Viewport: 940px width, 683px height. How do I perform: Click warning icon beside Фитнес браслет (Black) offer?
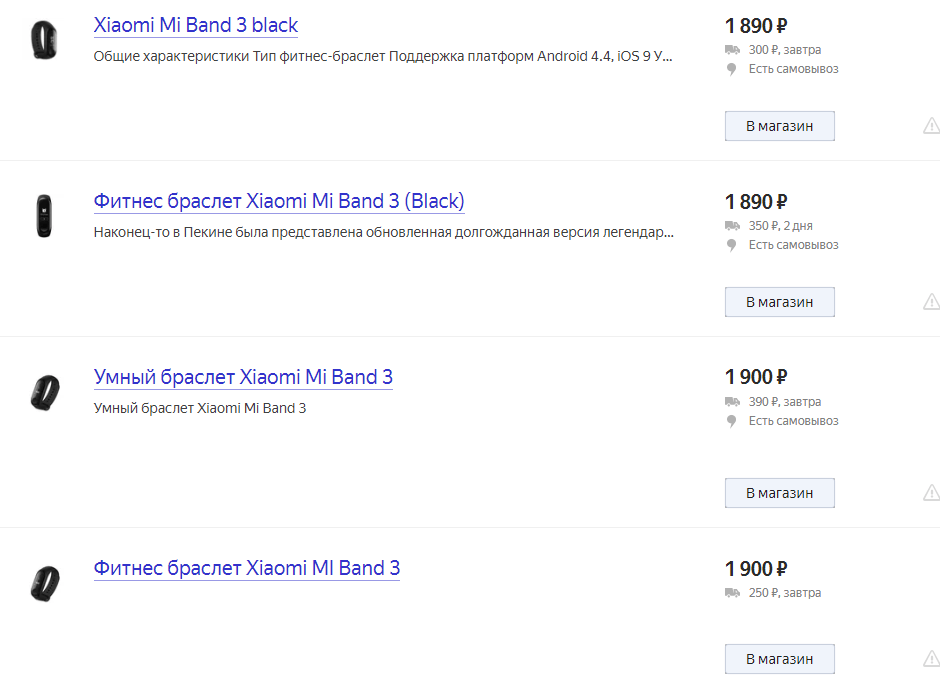point(931,302)
